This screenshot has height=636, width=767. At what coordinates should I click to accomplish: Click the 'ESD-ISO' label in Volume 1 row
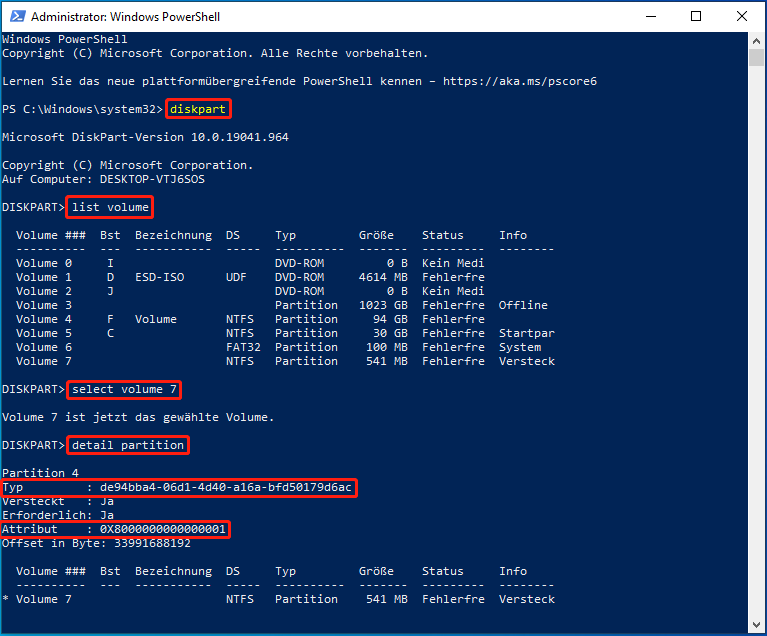(x=159, y=277)
